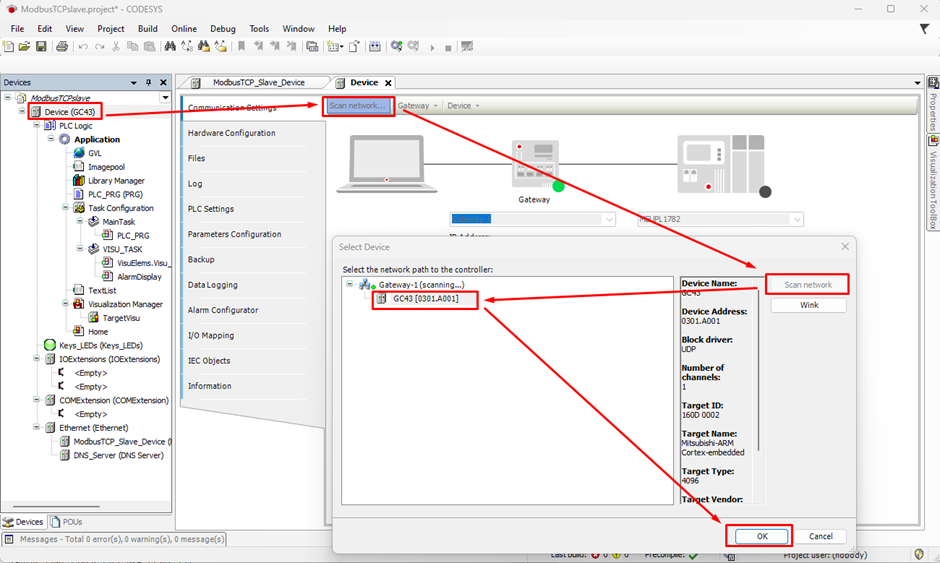Click the Undo arrow icon
The image size is (940, 563).
pyautogui.click(x=83, y=46)
